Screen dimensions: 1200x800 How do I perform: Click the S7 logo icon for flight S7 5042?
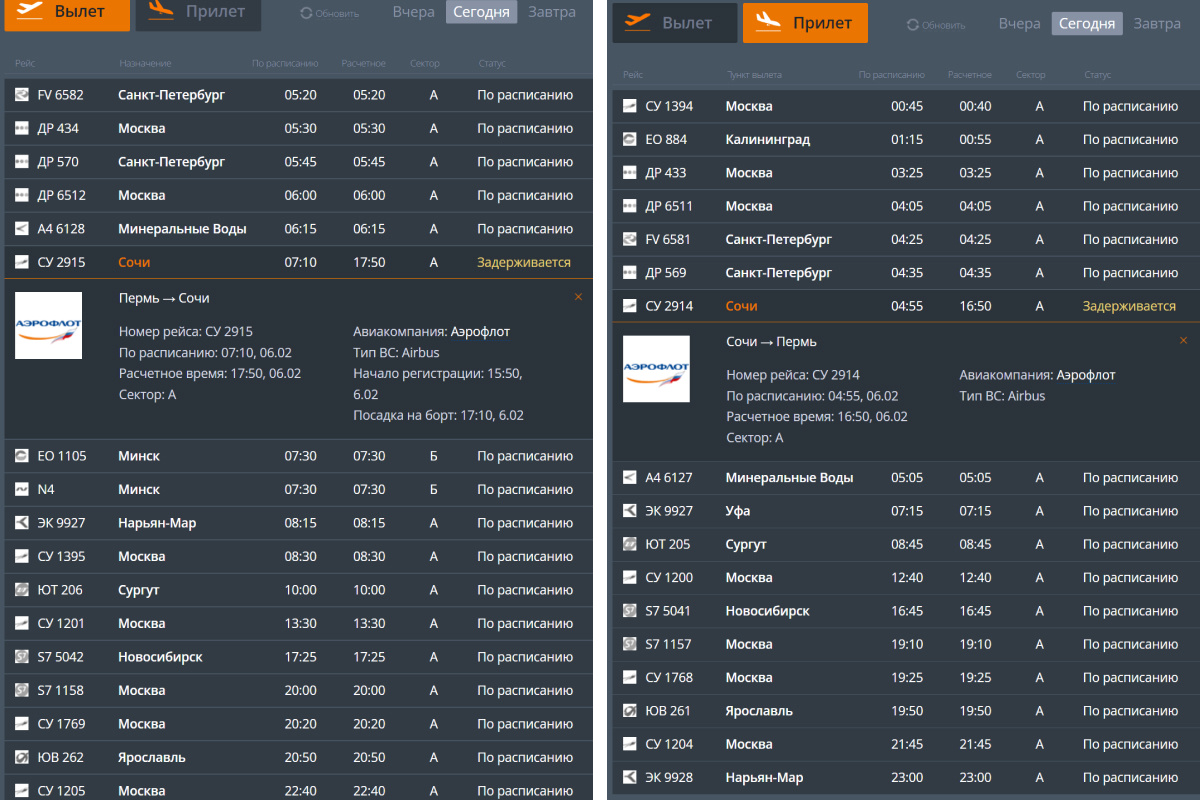tap(22, 657)
